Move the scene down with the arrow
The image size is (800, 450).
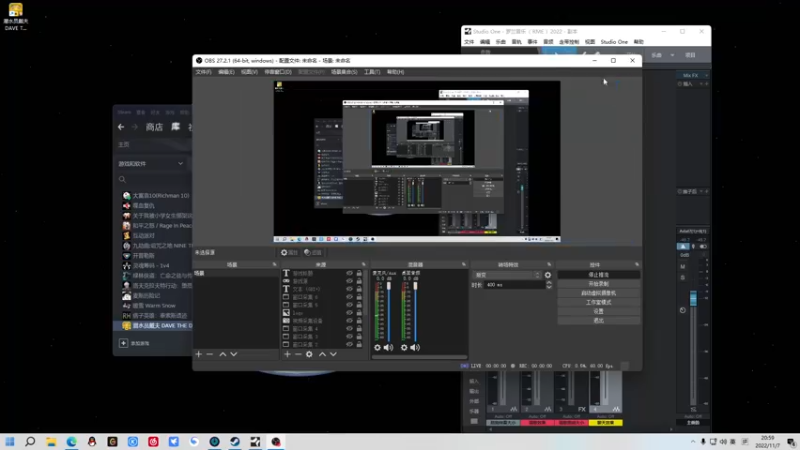234,354
